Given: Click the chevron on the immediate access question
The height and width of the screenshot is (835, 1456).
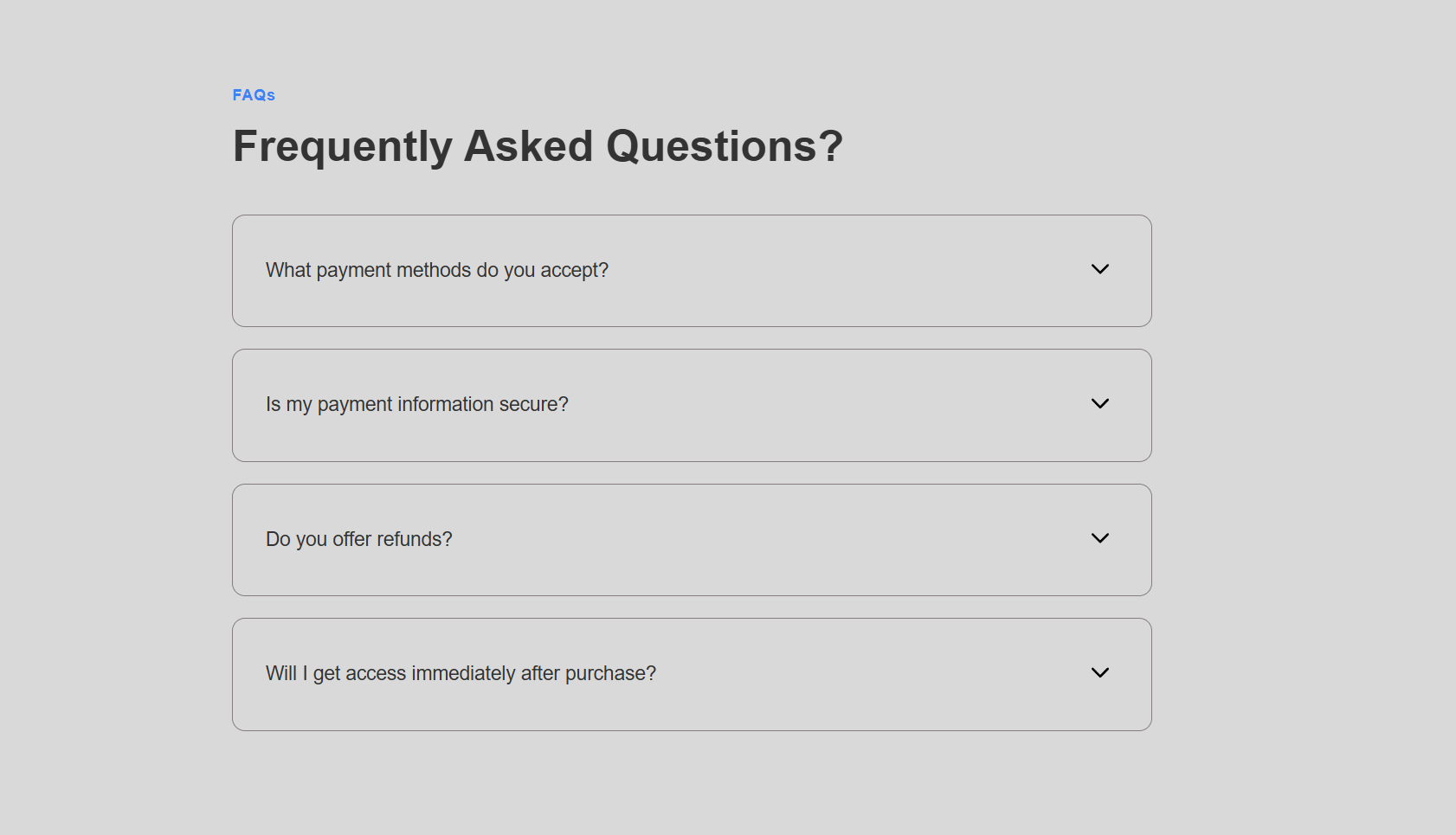Looking at the screenshot, I should click(x=1100, y=672).
